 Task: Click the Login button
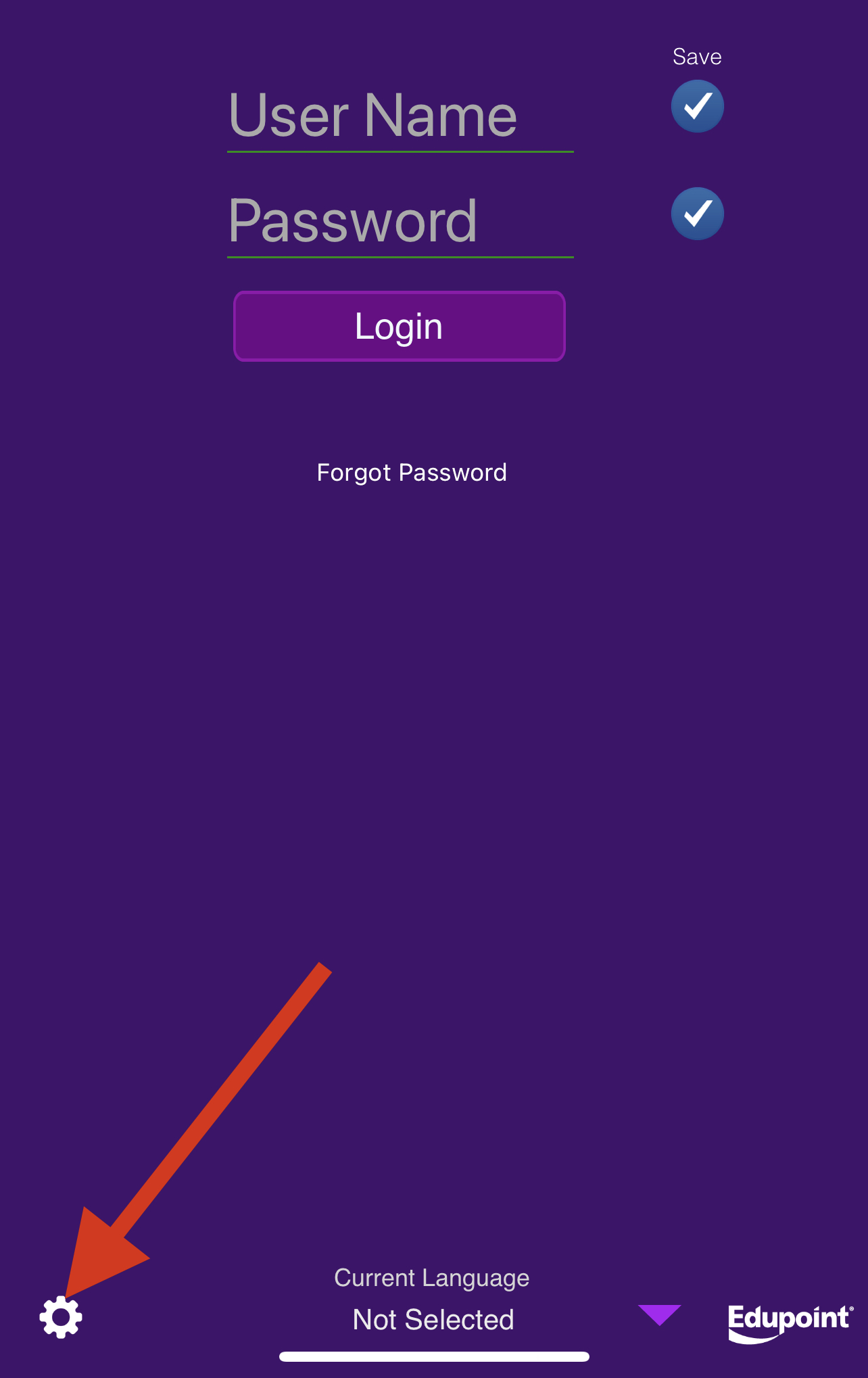pyautogui.click(x=400, y=327)
